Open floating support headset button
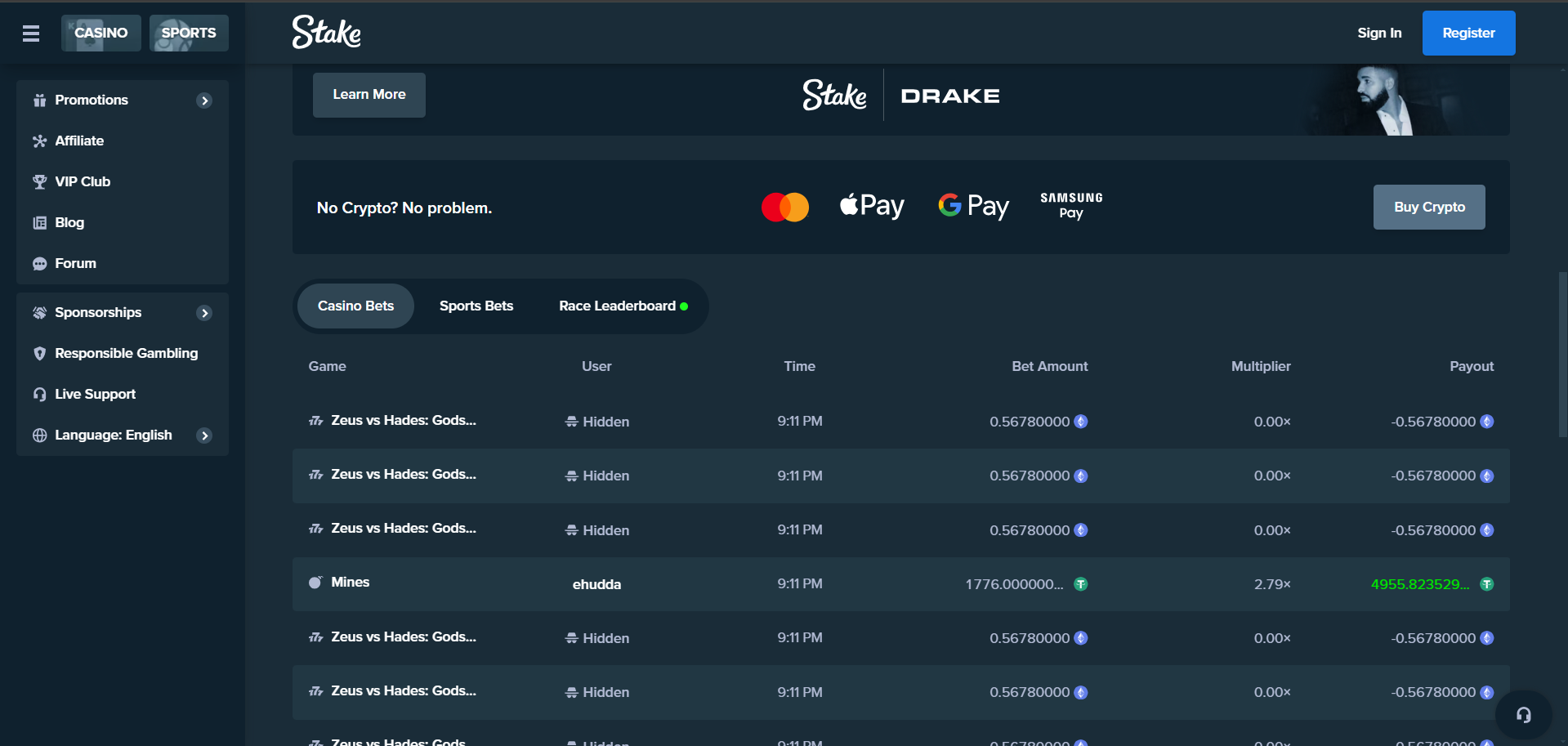Screen dimensions: 1568x746 [1524, 715]
